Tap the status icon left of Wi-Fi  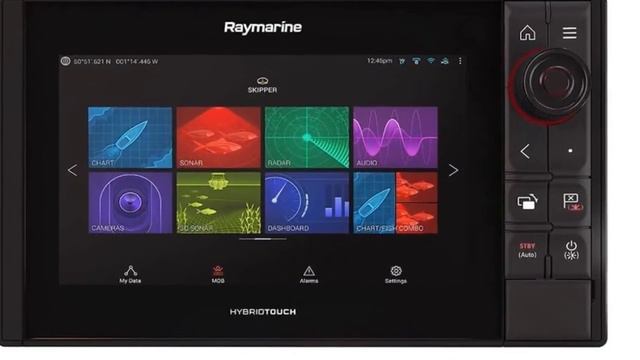(x=416, y=61)
